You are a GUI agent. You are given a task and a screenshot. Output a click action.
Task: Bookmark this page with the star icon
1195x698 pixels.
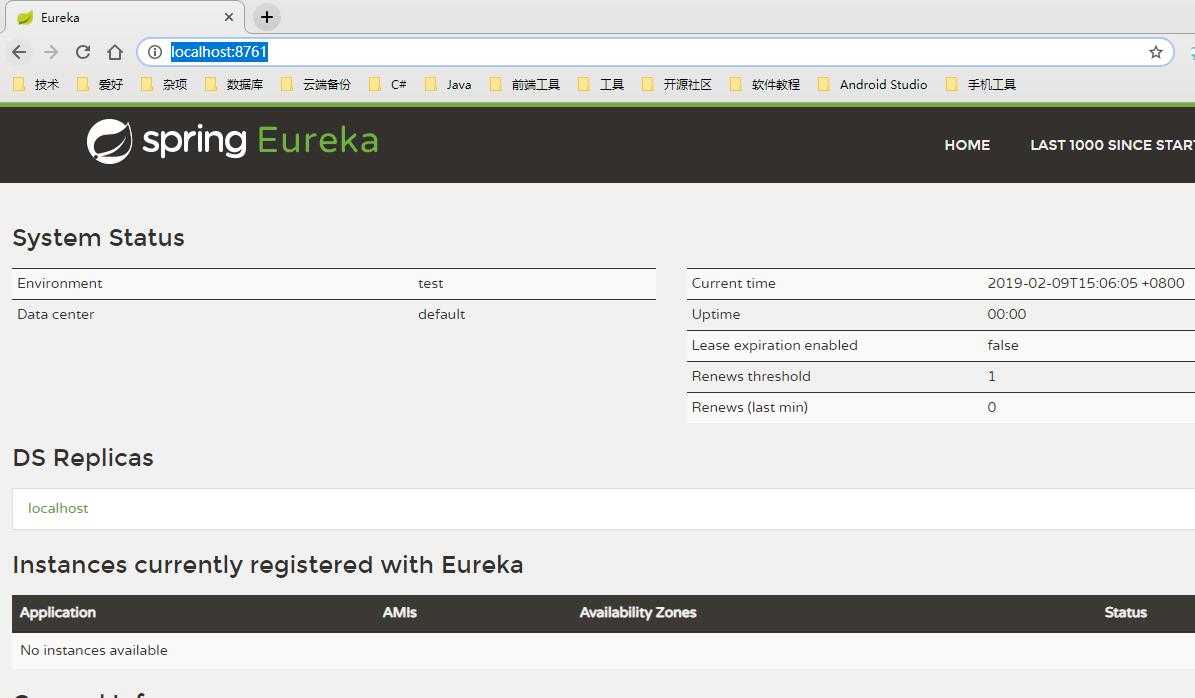point(1155,52)
